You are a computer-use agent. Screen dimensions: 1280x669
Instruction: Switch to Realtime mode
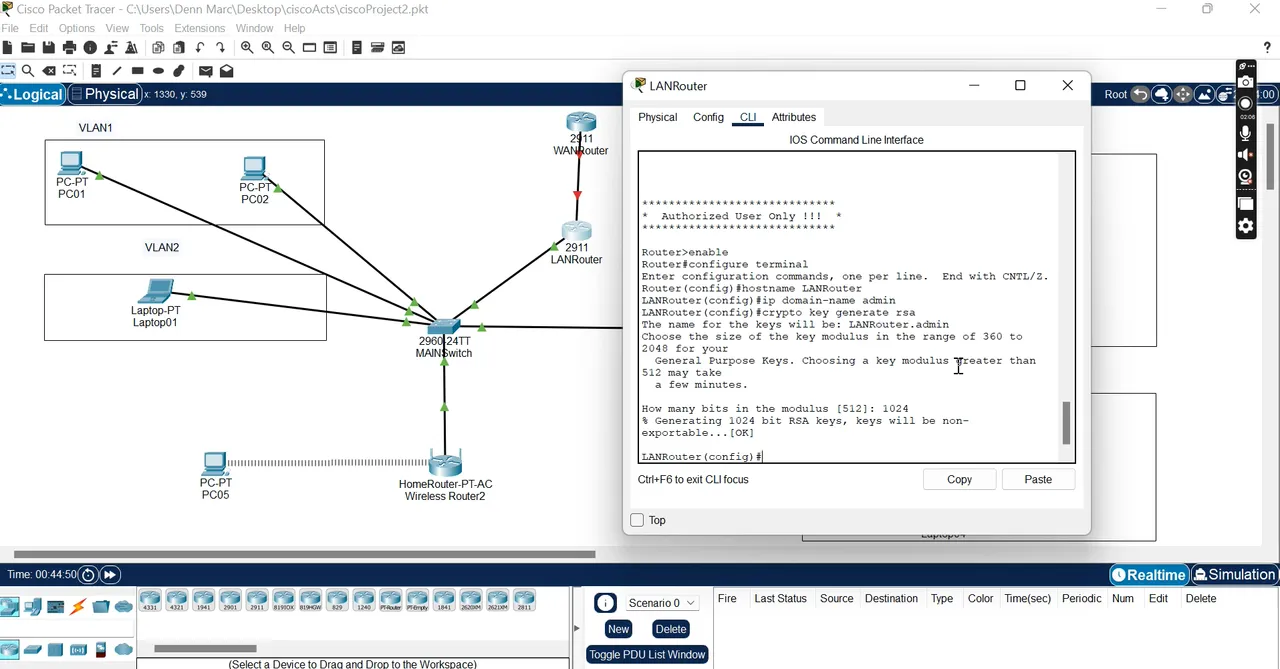1150,575
